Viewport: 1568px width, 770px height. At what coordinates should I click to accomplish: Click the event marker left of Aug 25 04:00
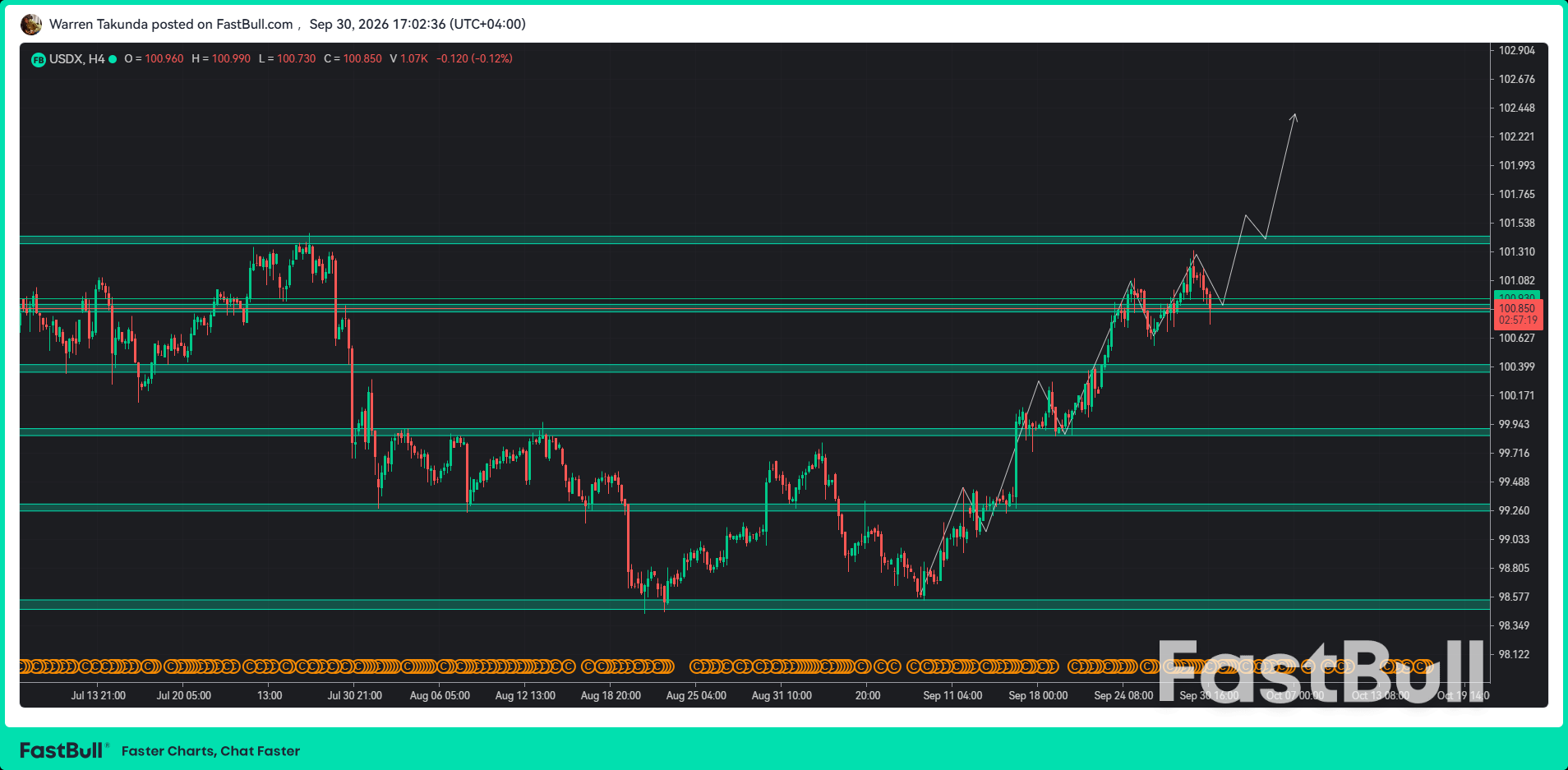pos(697,666)
